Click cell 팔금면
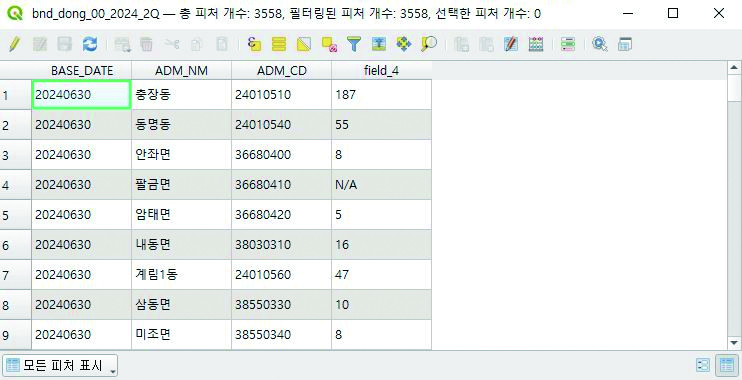Image resolution: width=742 pixels, height=380 pixels. (x=182, y=185)
